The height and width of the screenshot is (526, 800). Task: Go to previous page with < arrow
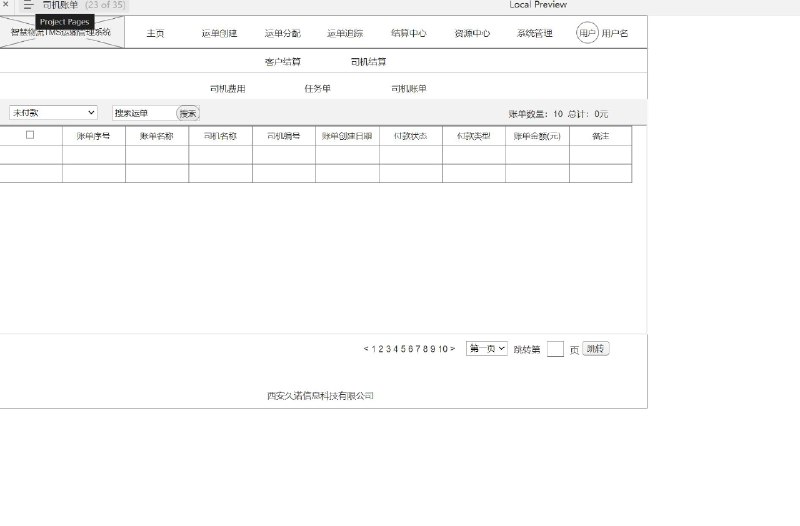366,349
